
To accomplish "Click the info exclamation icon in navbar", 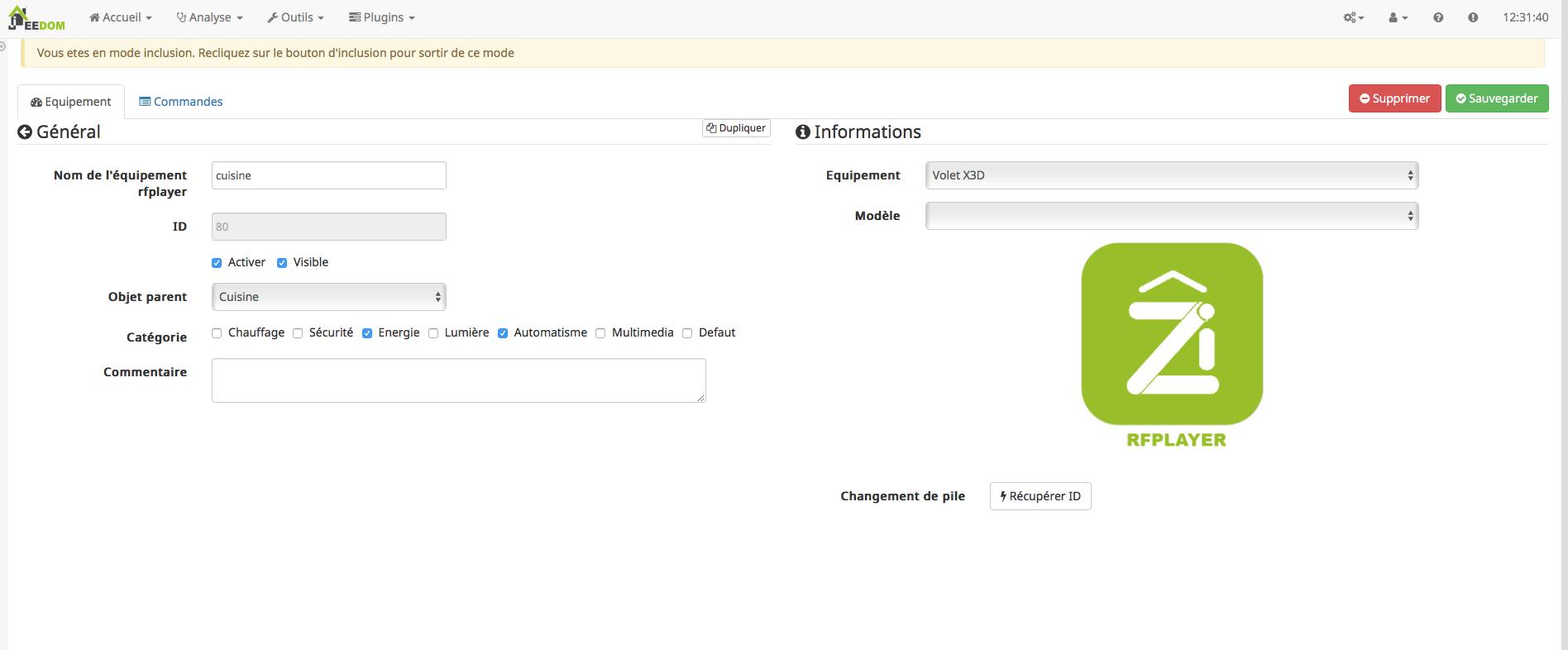I will [1473, 17].
